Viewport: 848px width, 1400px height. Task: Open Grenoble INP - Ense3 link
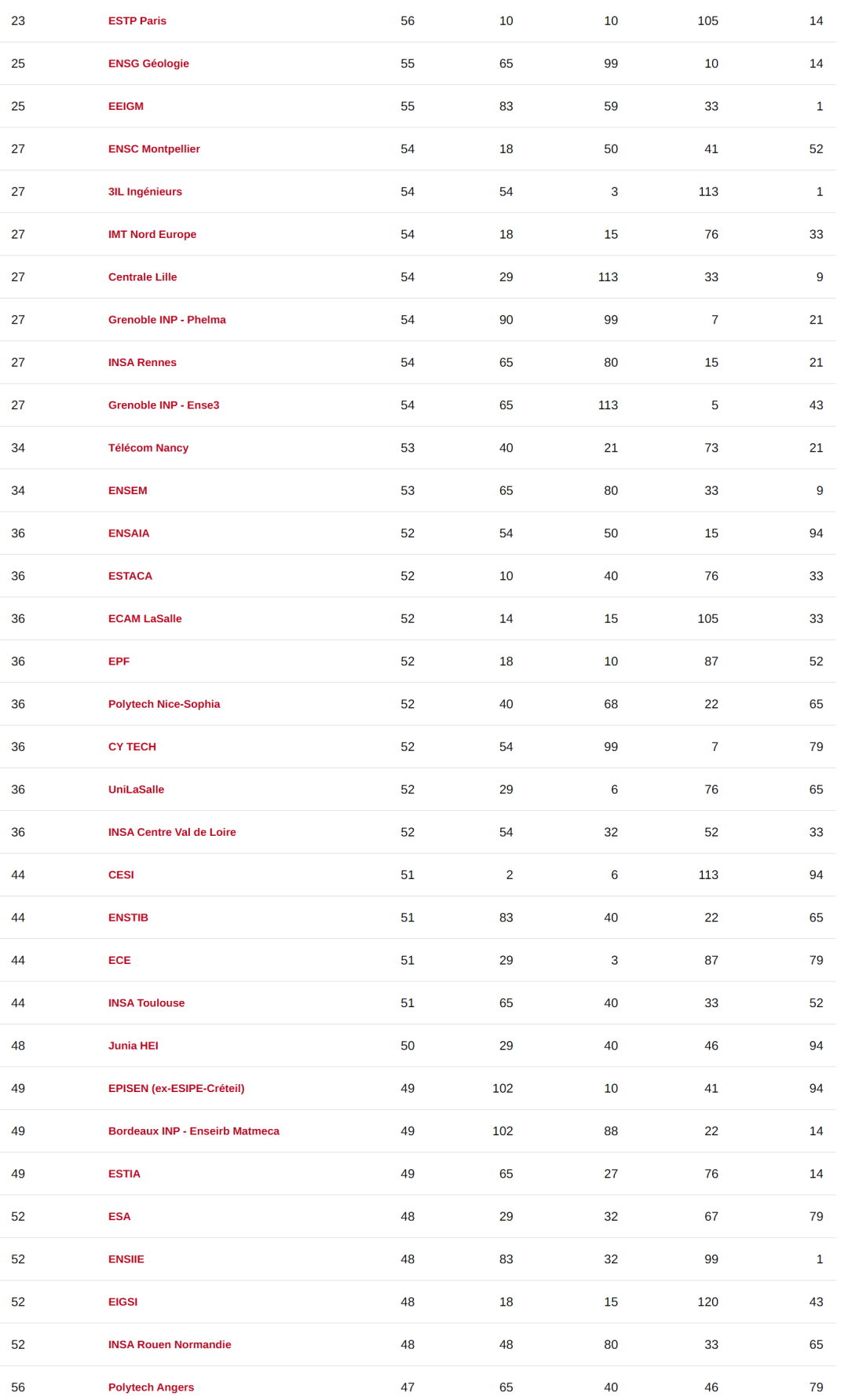point(164,405)
